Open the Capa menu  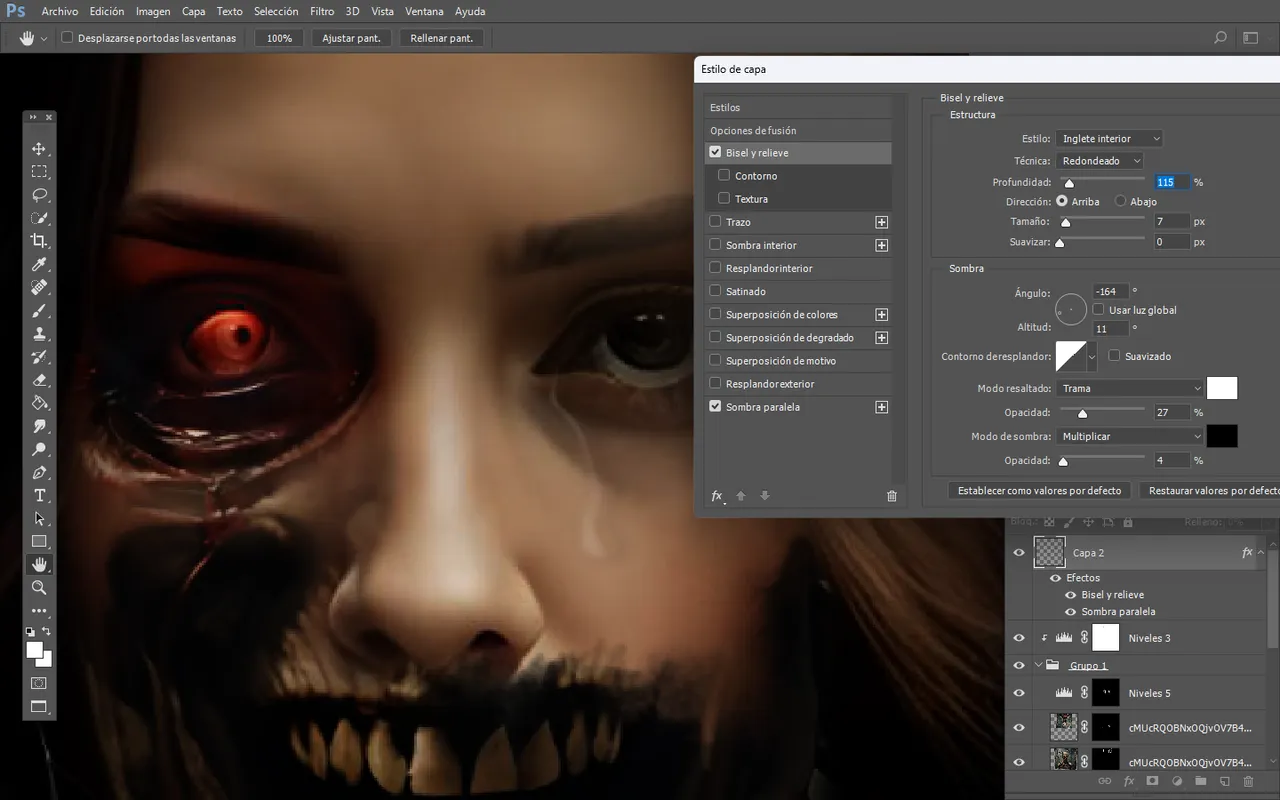coord(194,11)
